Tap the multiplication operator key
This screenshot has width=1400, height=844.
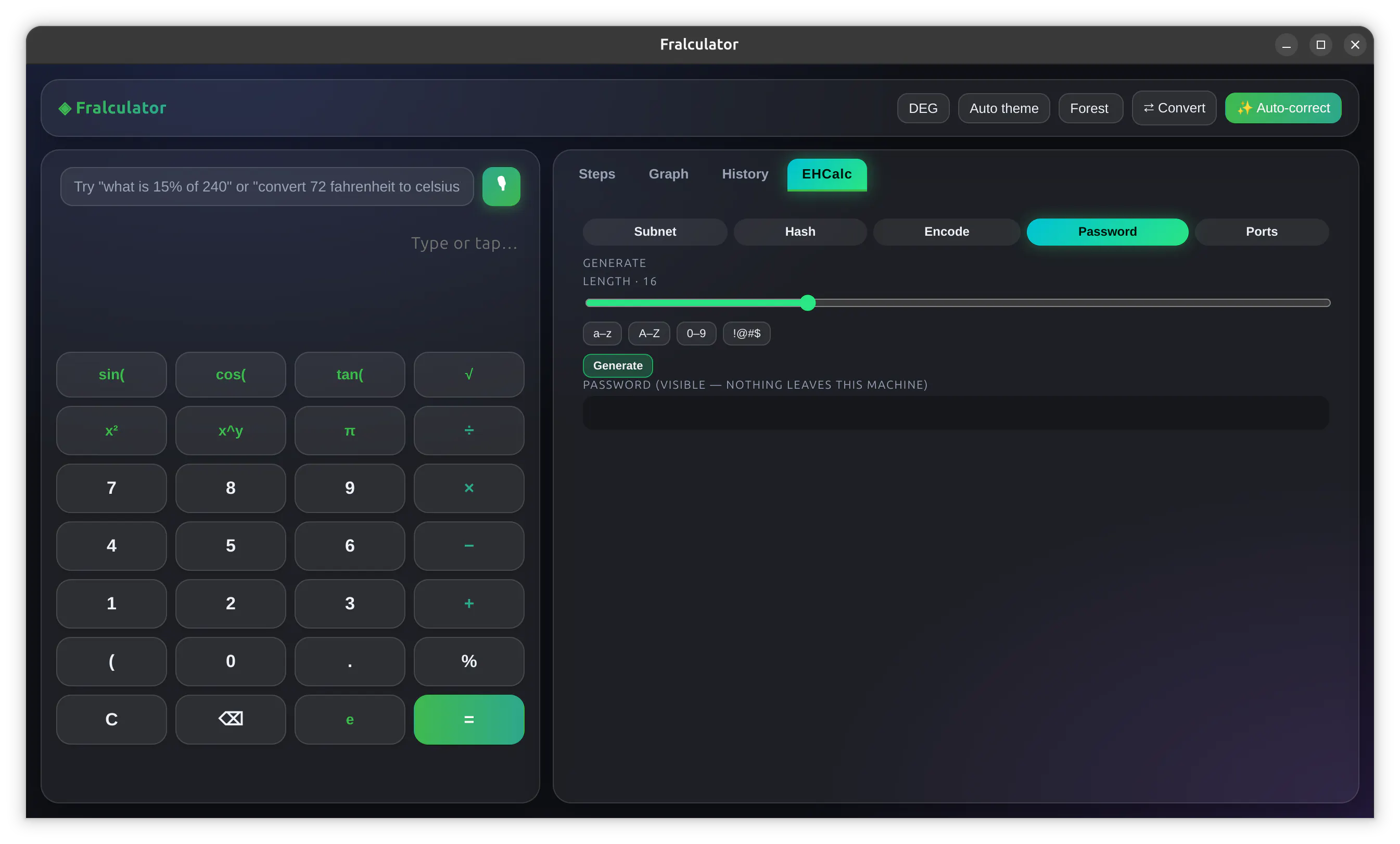pos(469,488)
